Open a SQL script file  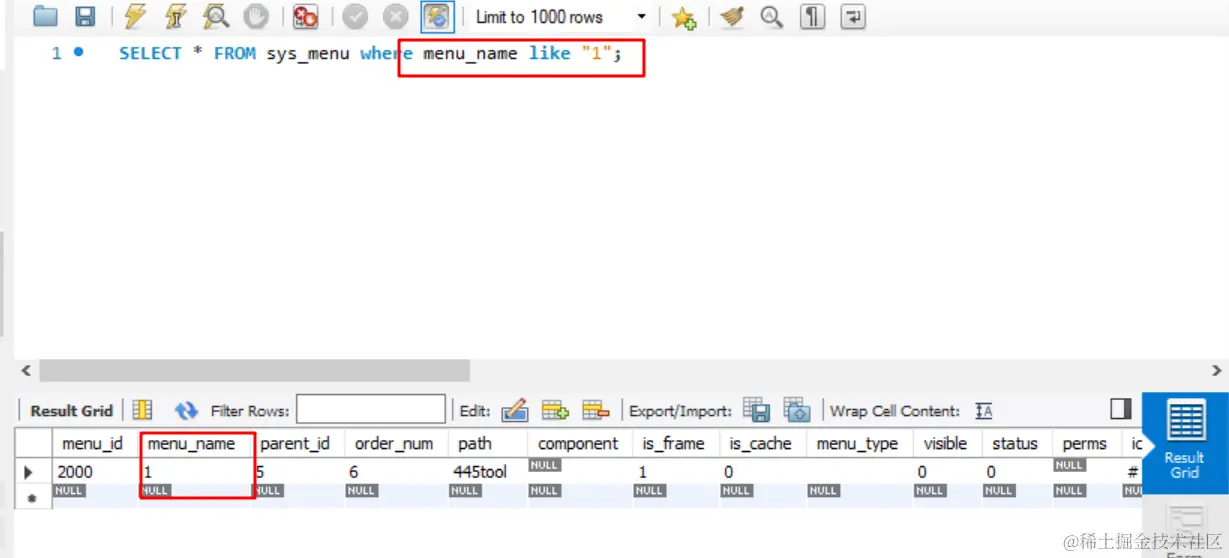[x=45, y=16]
